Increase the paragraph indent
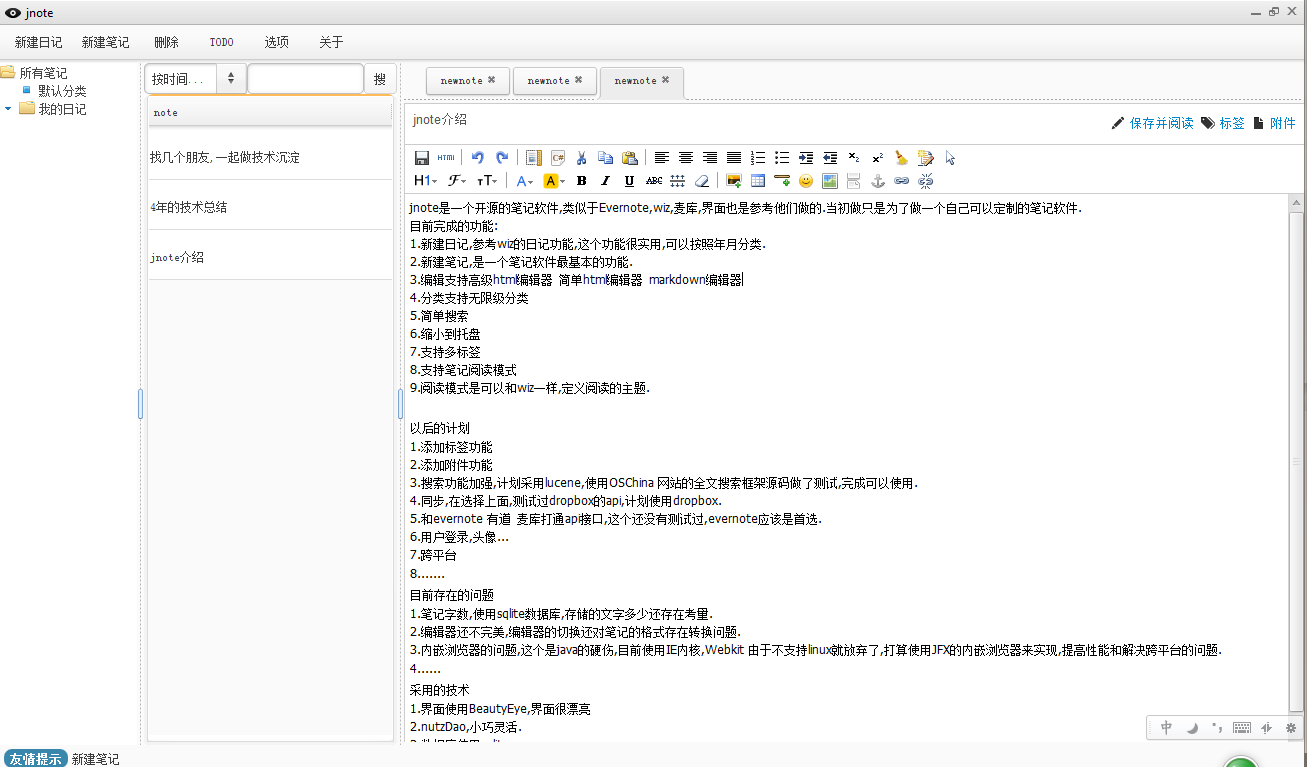This screenshot has width=1307, height=767. click(x=806, y=158)
